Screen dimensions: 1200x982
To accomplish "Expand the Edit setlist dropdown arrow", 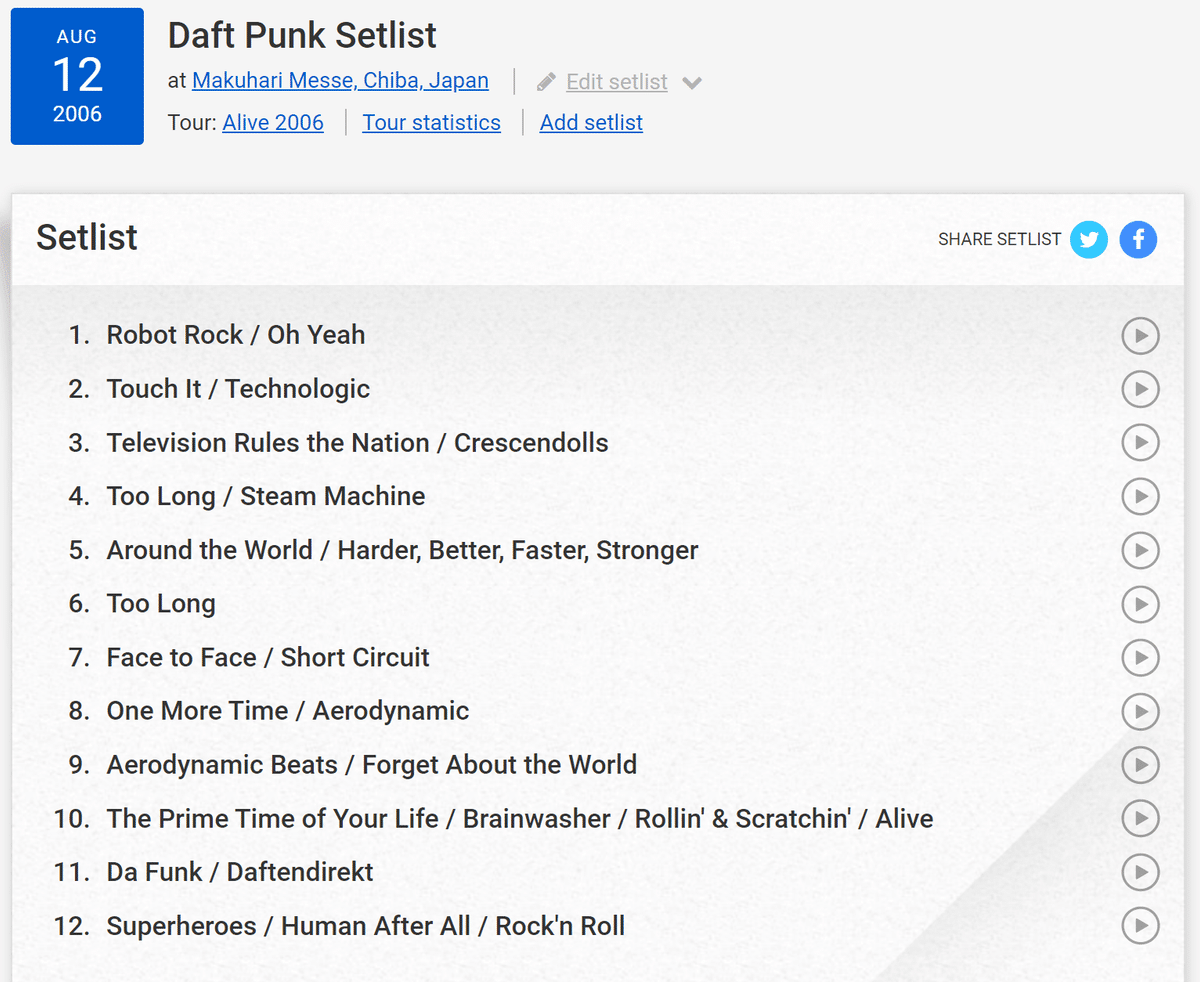I will pyautogui.click(x=692, y=82).
